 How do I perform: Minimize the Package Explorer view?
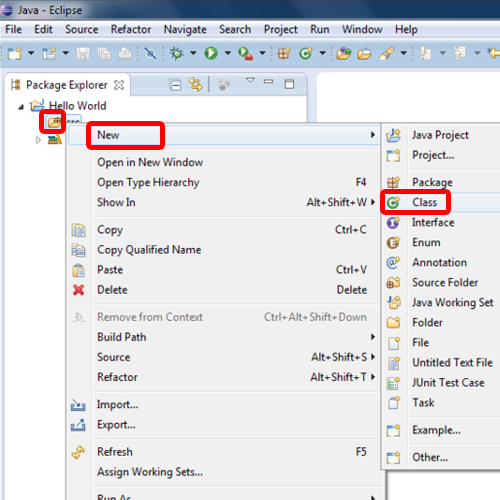tap(268, 81)
